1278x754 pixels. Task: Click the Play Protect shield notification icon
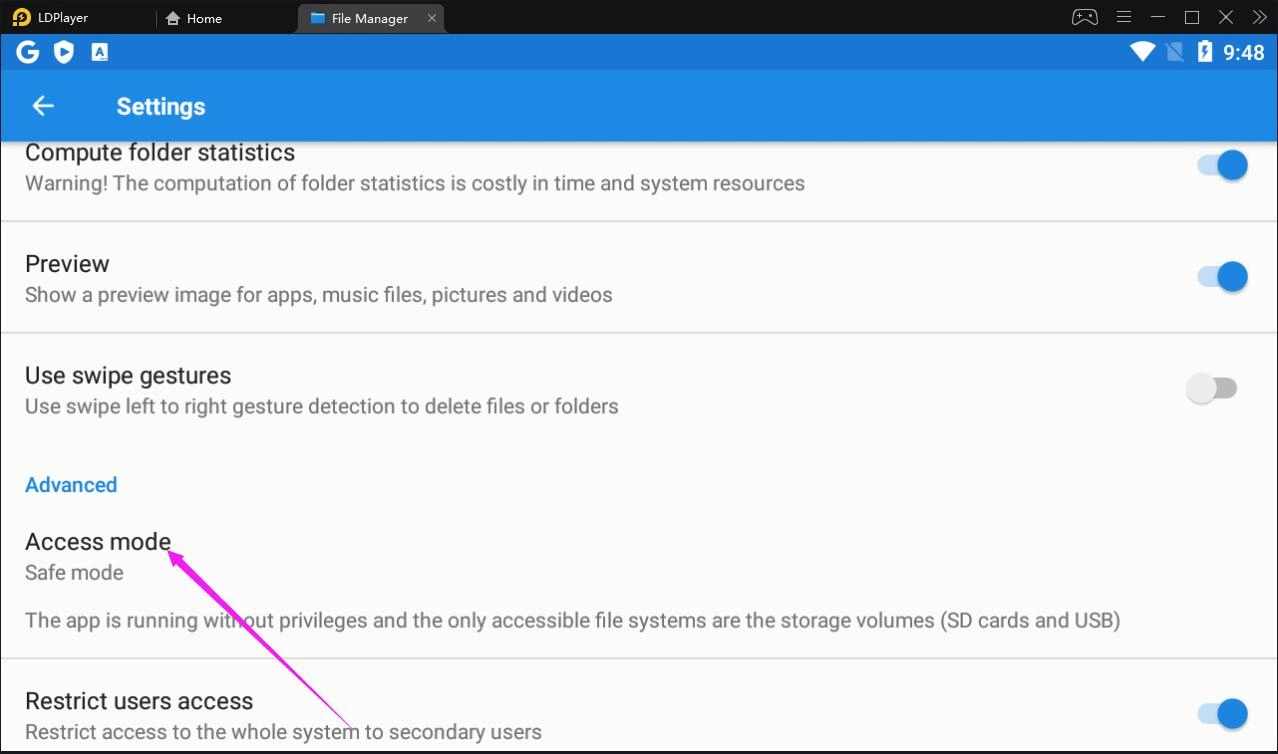[x=63, y=51]
